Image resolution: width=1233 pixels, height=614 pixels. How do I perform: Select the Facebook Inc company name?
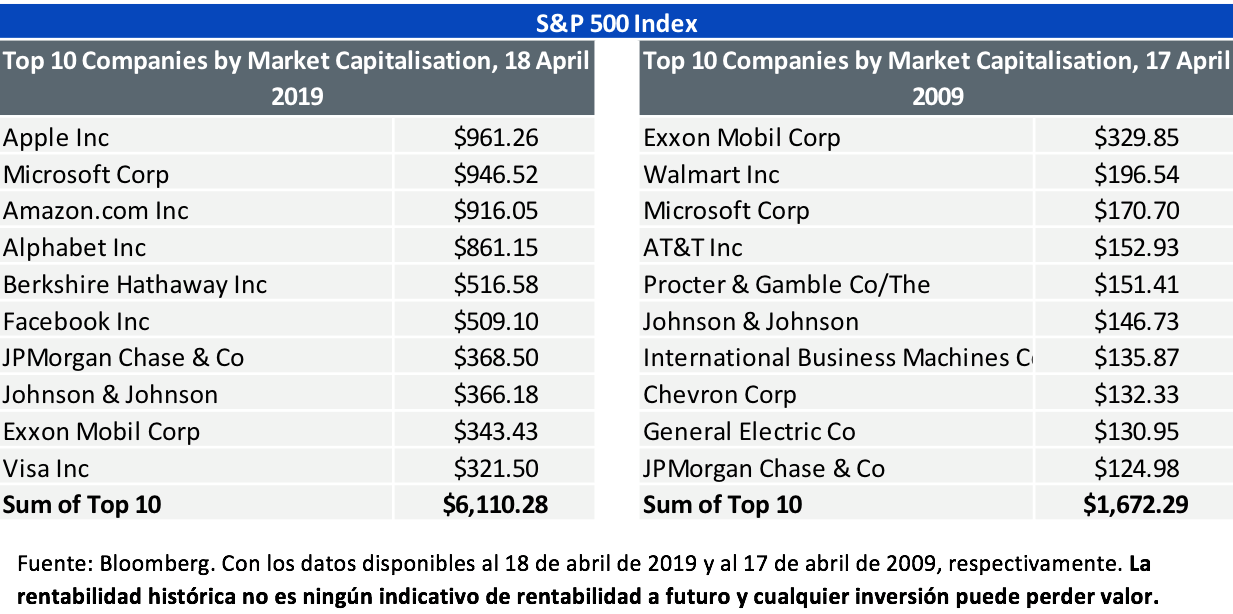77,322
